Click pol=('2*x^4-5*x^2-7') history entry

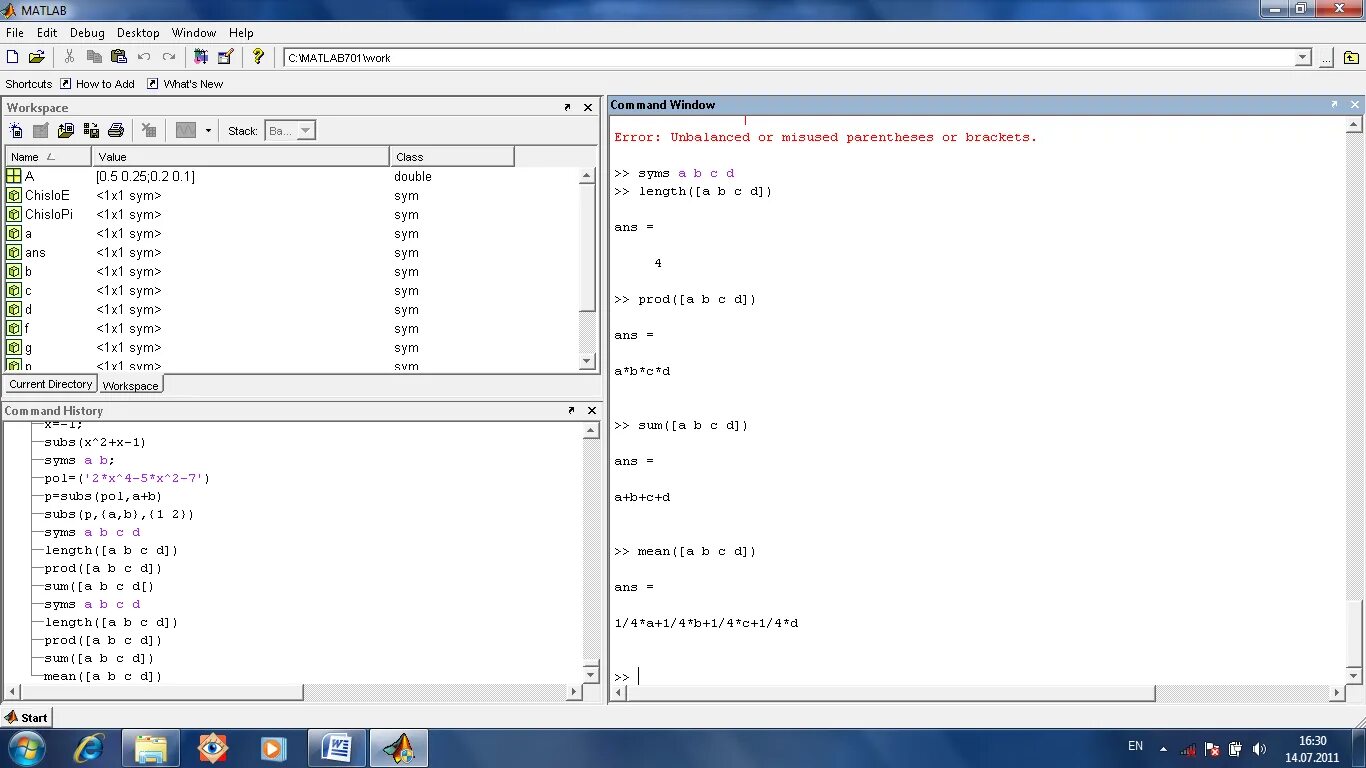coord(127,478)
